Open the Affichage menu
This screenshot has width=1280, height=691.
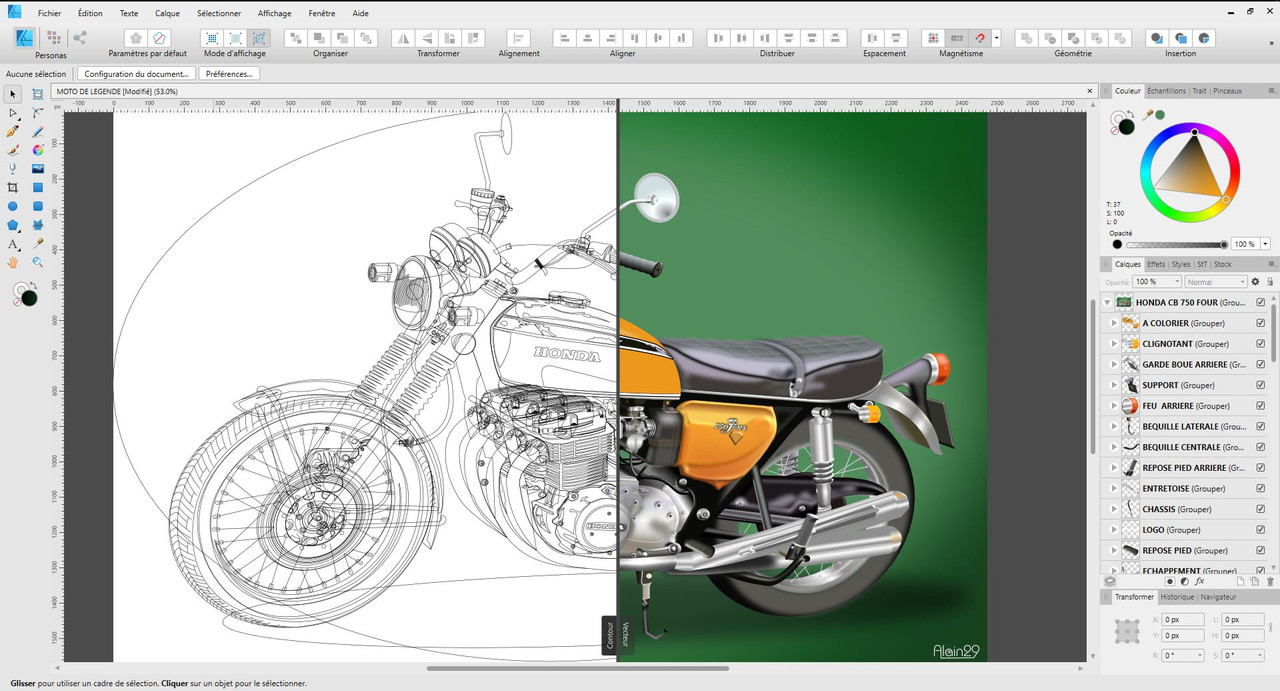[274, 14]
